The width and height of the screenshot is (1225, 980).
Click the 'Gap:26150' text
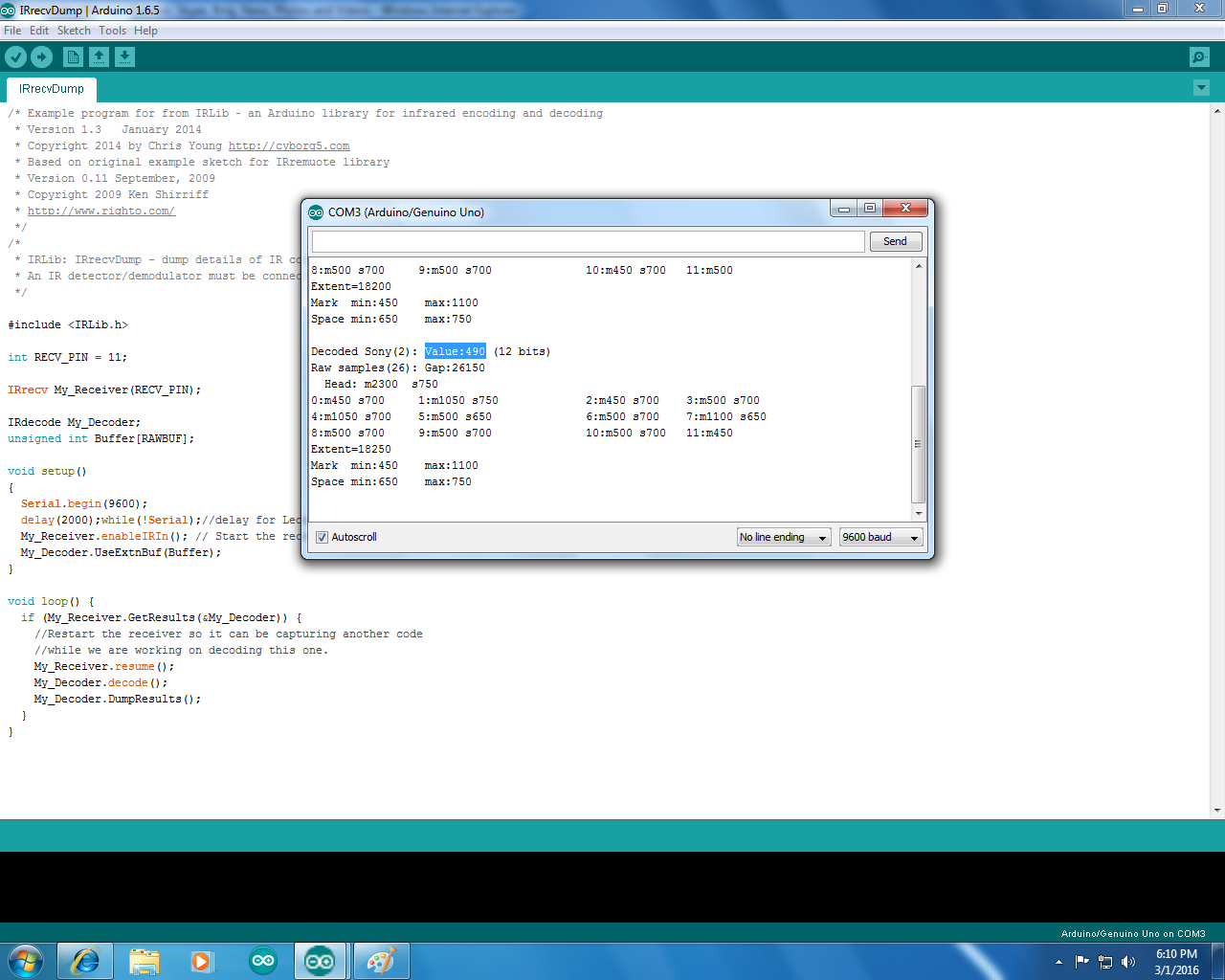tap(456, 368)
